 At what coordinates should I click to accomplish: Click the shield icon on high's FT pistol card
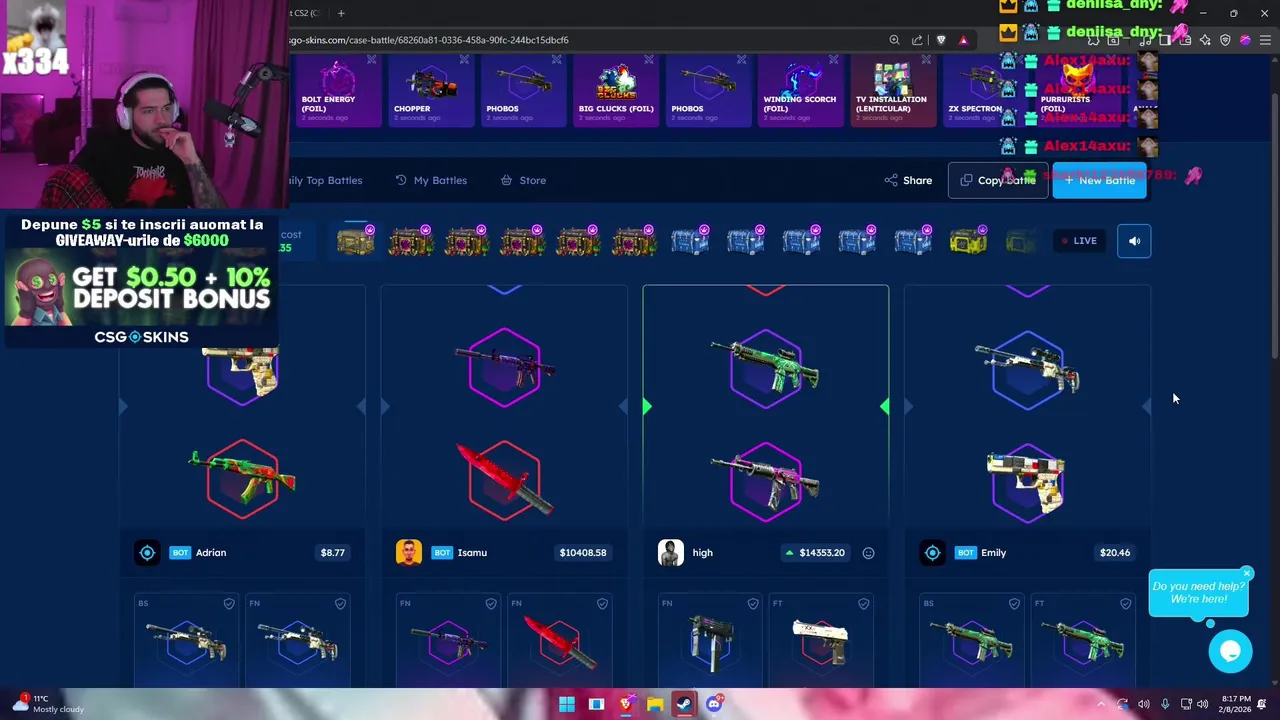coord(864,604)
